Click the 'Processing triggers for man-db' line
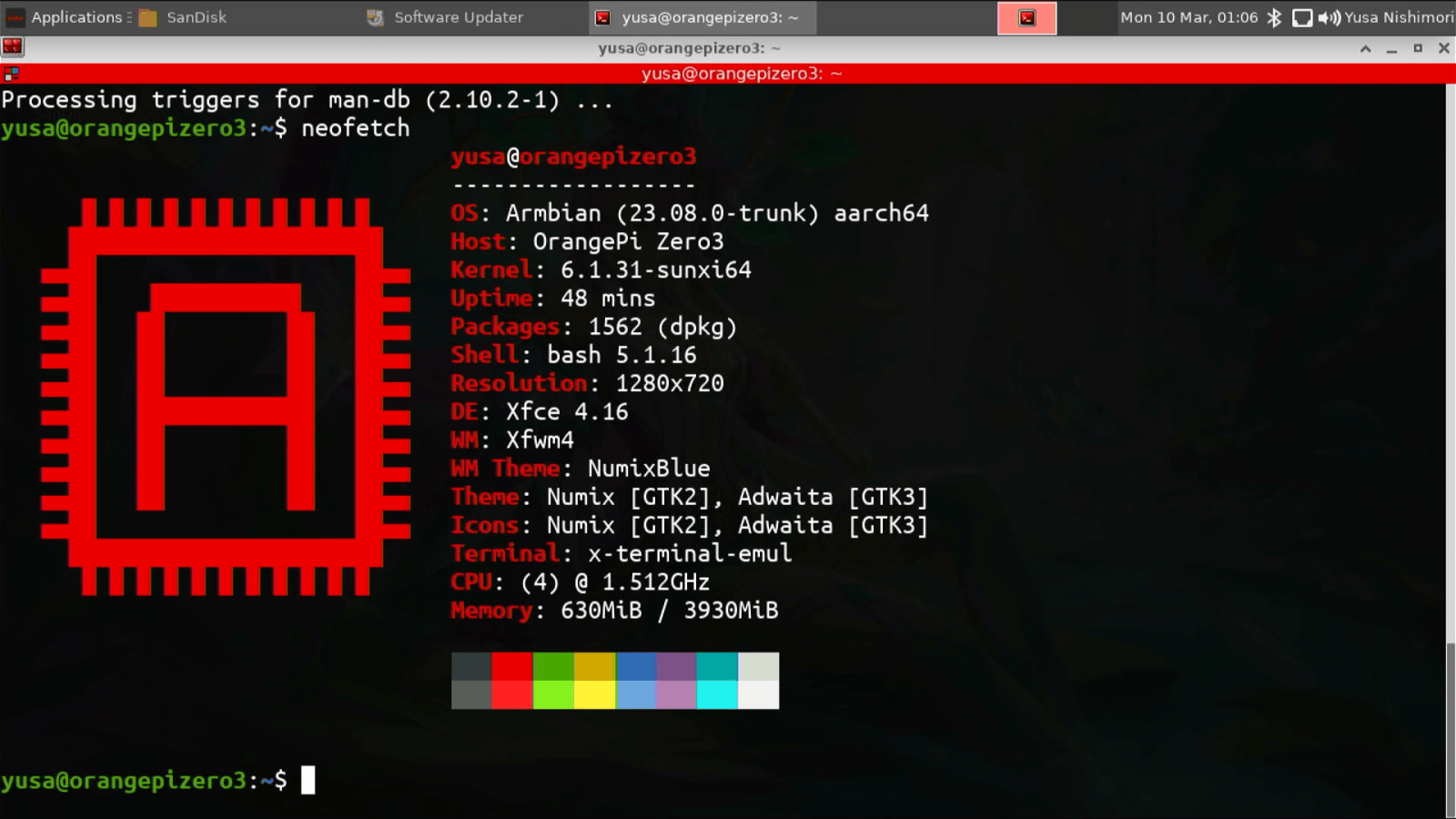This screenshot has height=819, width=1456. [307, 99]
